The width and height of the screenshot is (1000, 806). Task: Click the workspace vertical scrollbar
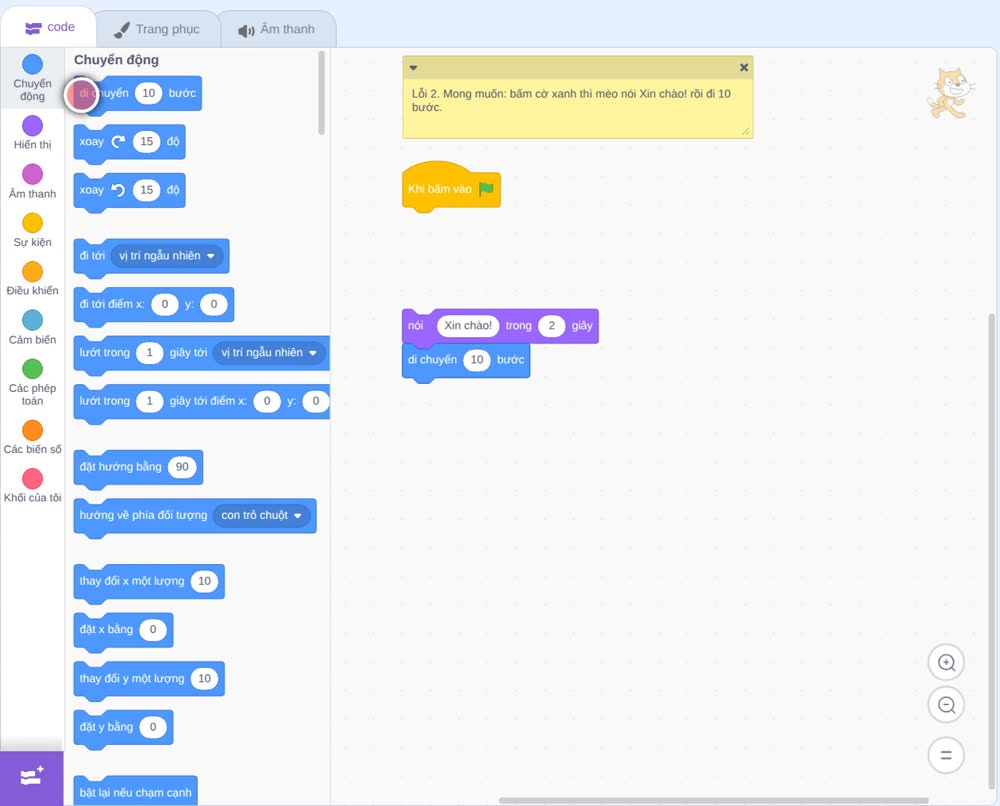tap(992, 552)
